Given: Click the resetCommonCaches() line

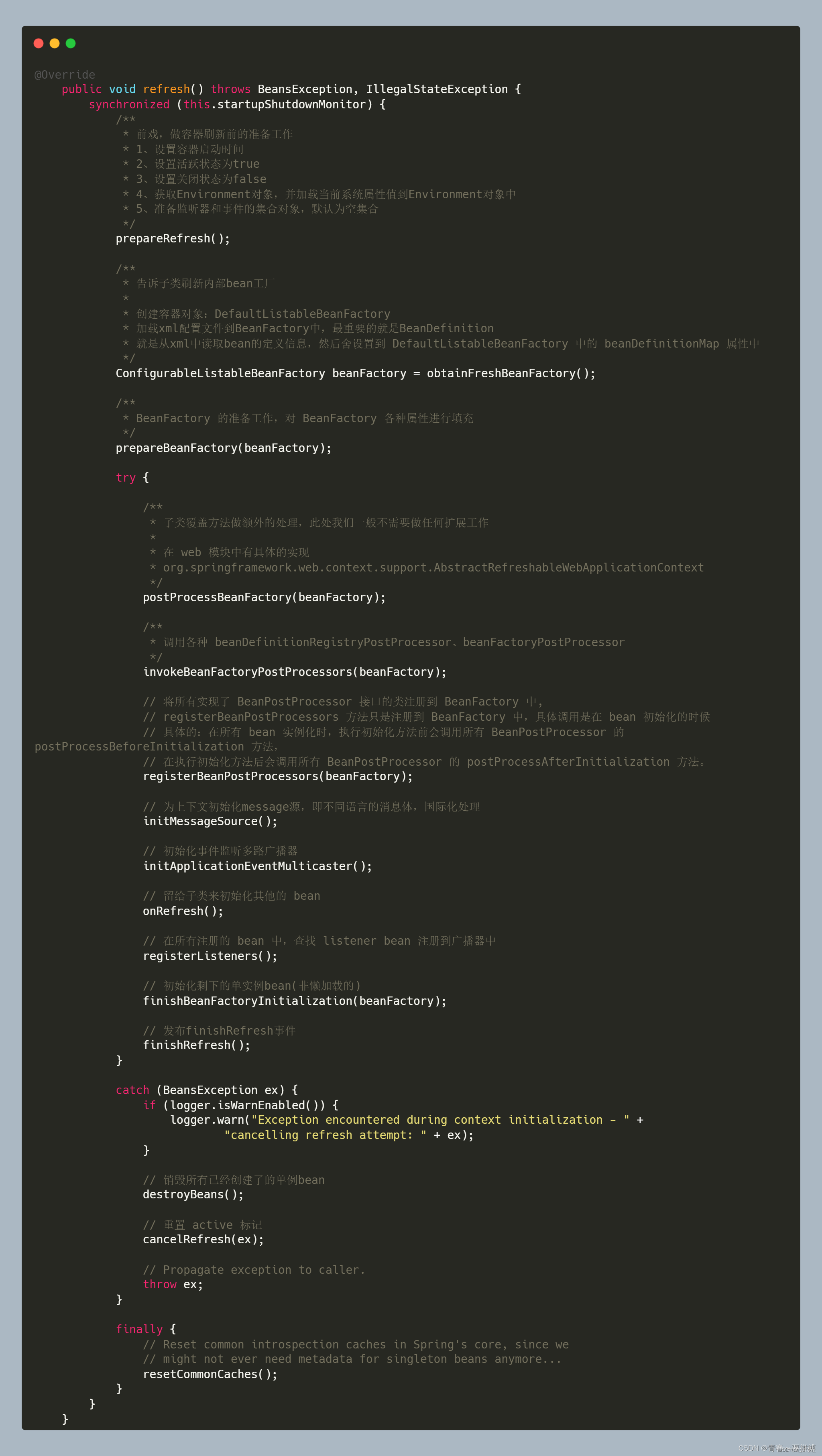Looking at the screenshot, I should point(210,1374).
